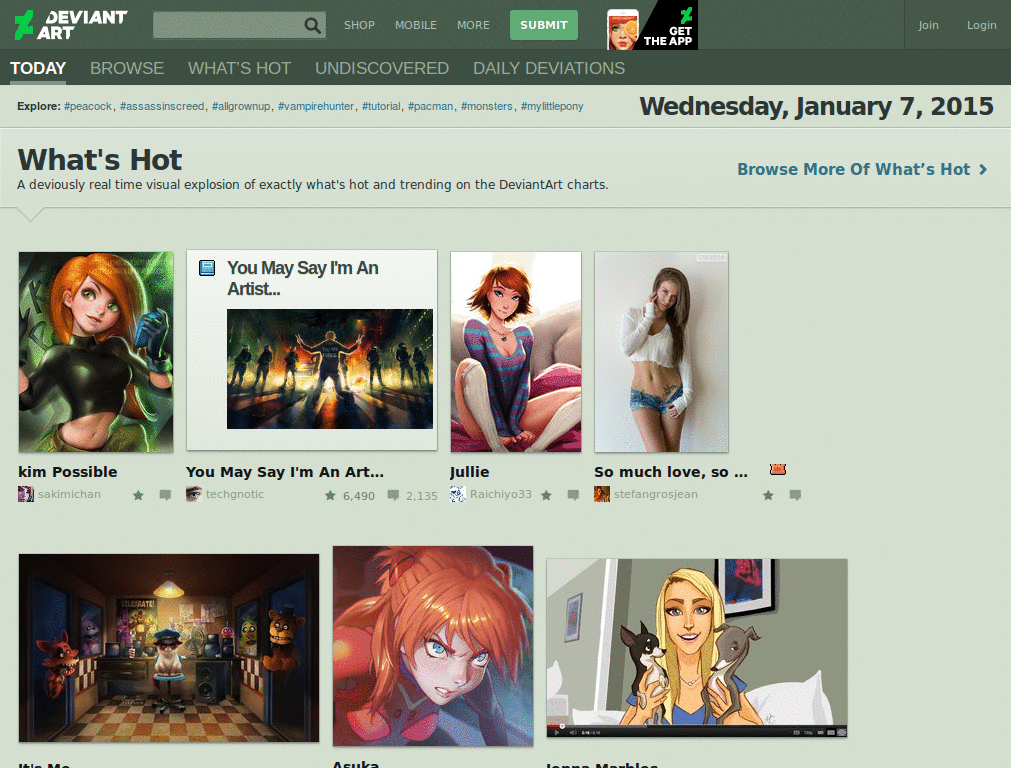Open the Jullie artwork thumbnail
The image size is (1024, 768).
coord(516,352)
